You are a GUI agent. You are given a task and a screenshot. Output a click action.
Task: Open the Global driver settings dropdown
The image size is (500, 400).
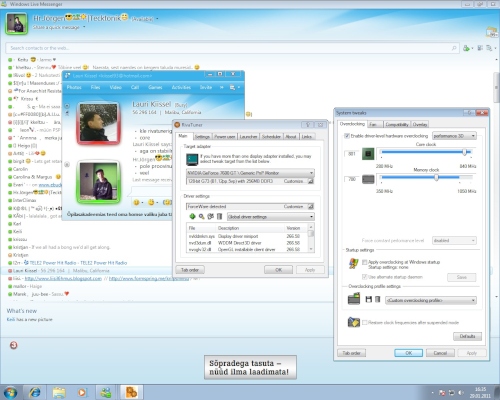271,217
